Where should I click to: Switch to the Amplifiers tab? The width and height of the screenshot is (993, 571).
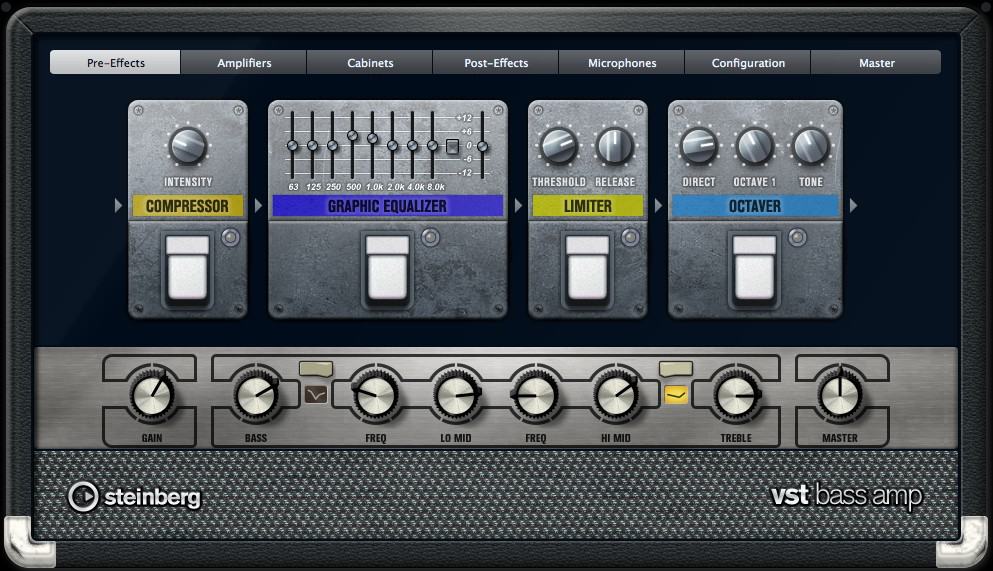pyautogui.click(x=244, y=63)
